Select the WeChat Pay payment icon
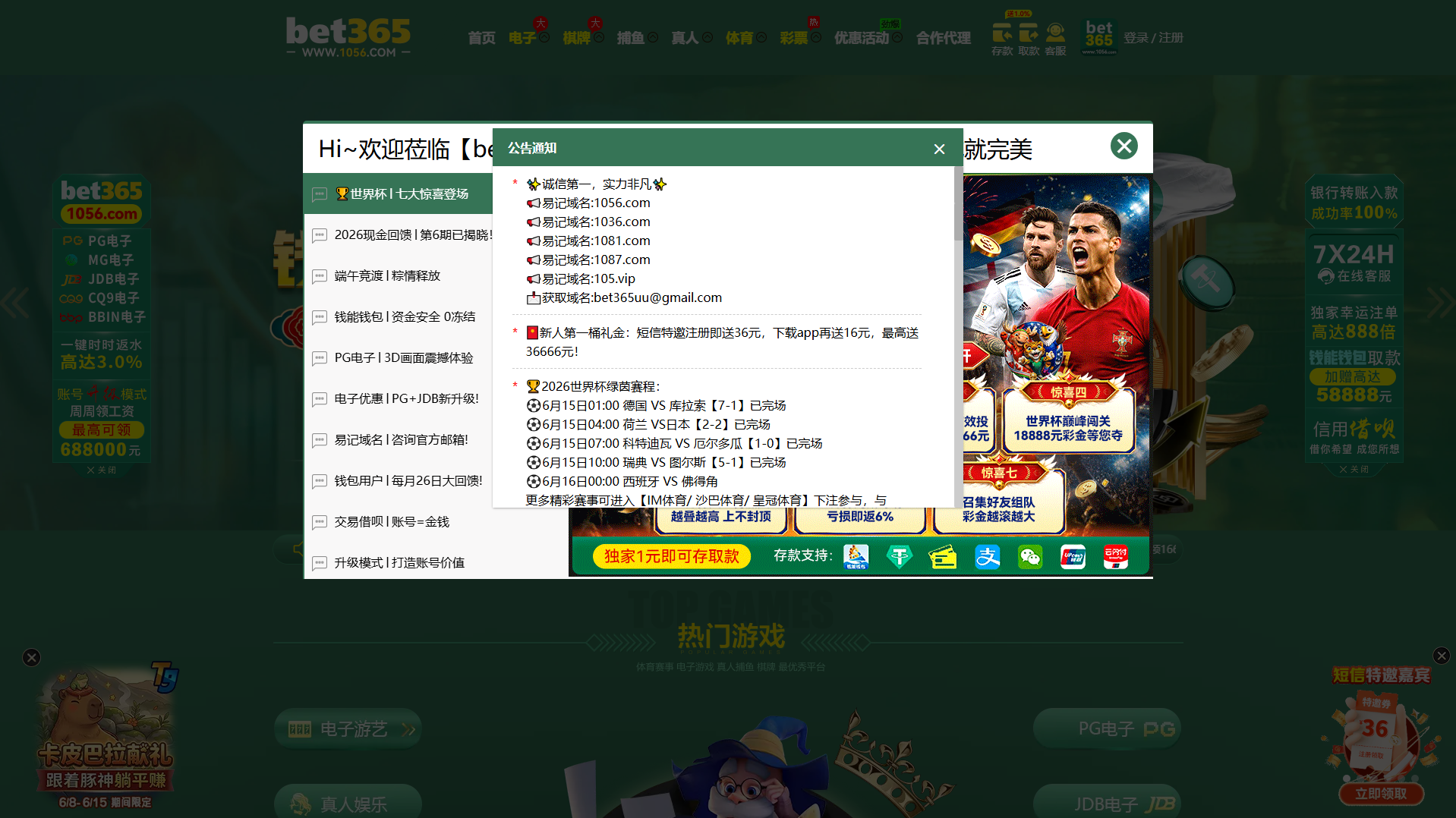This screenshot has width=1456, height=818. click(1030, 557)
